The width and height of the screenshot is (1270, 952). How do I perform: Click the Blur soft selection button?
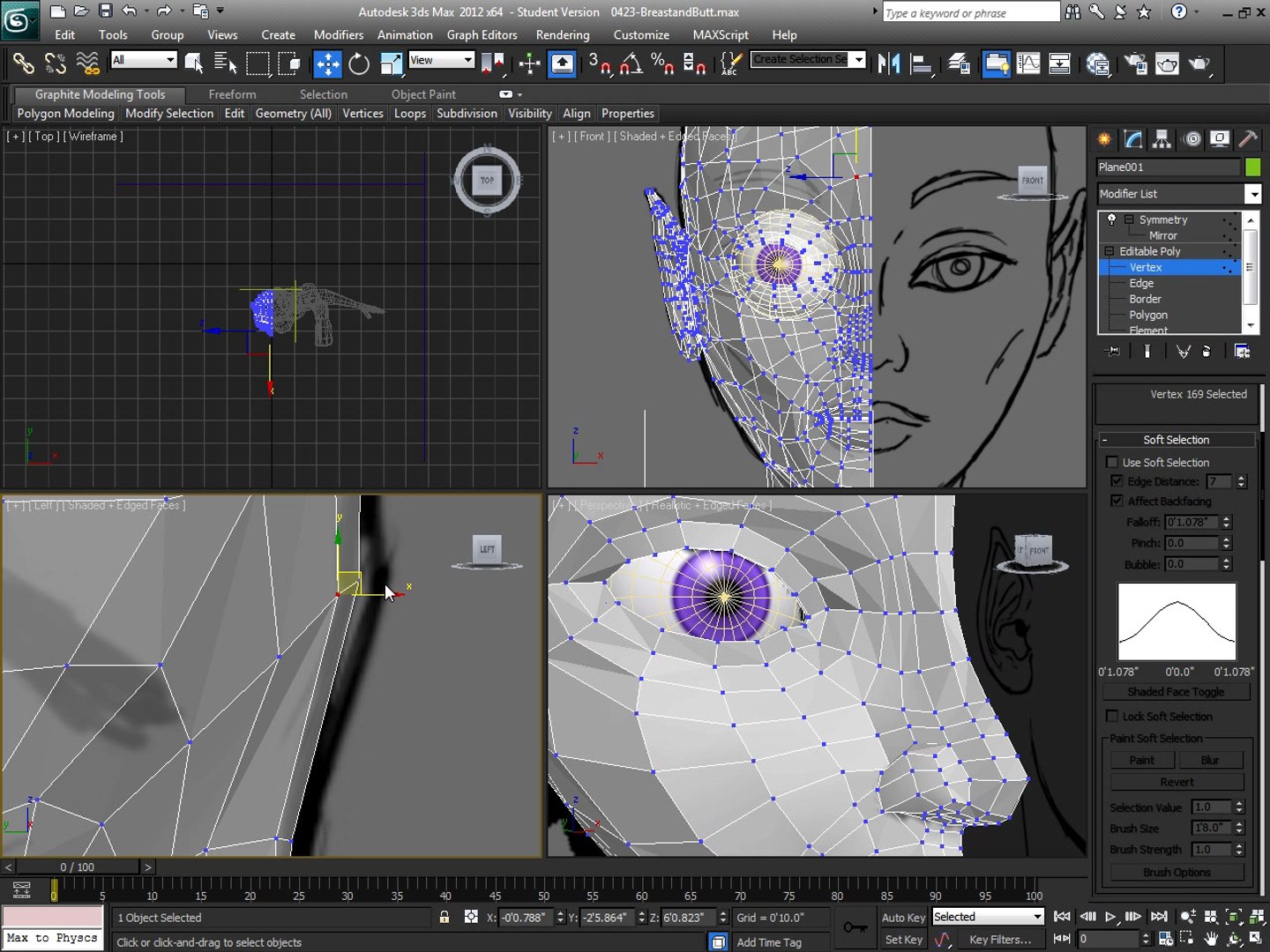tap(1210, 760)
